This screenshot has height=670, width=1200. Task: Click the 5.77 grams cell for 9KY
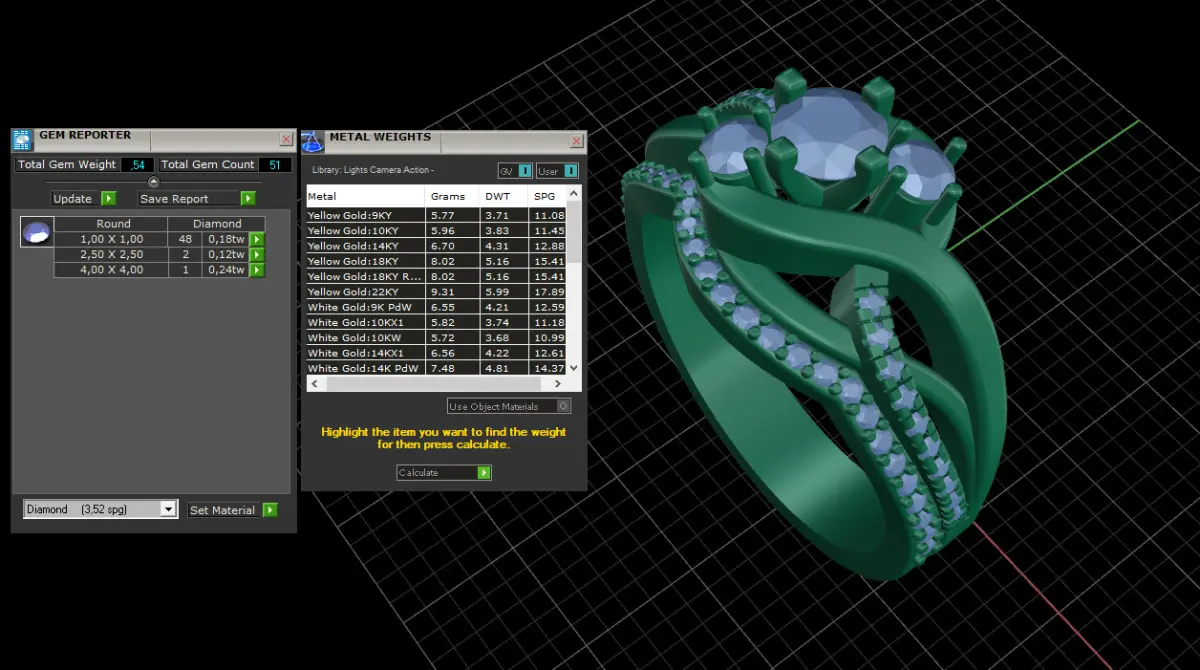[x=453, y=215]
